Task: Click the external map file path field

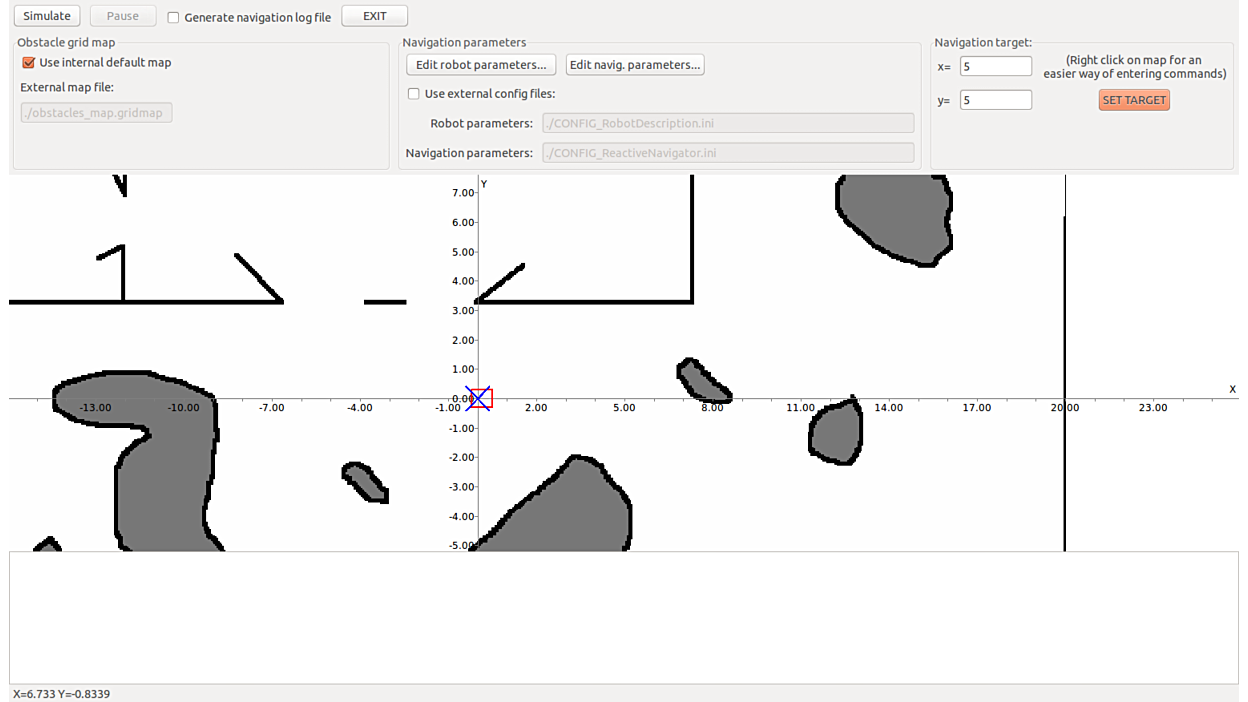Action: click(96, 113)
